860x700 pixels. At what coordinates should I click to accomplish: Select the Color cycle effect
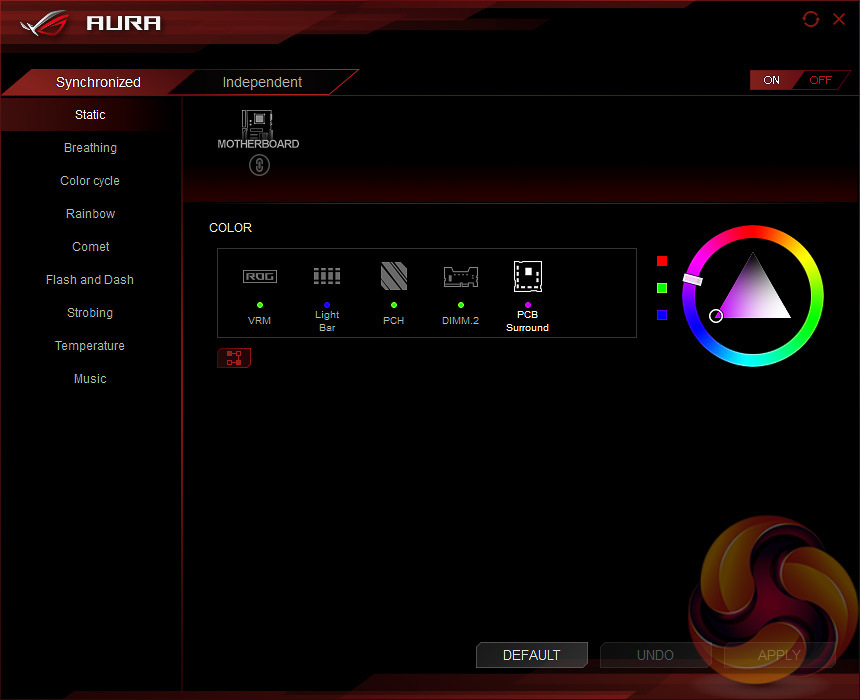pos(90,180)
